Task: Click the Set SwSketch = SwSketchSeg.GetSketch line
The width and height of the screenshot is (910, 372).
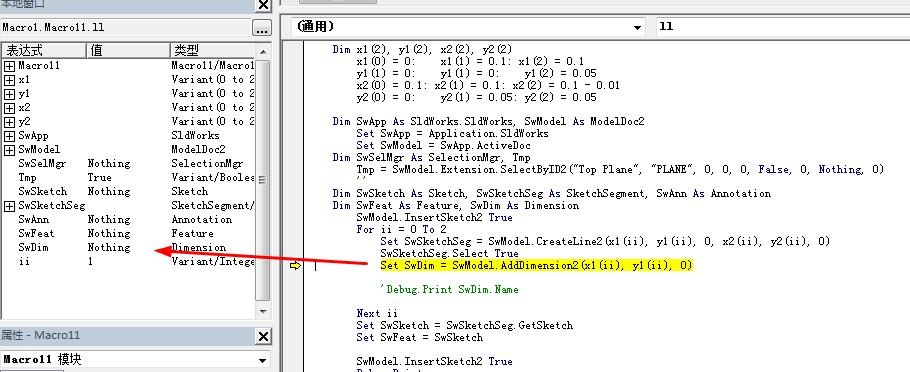Action: [464, 325]
